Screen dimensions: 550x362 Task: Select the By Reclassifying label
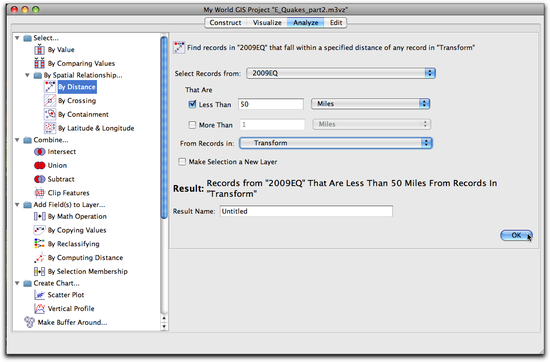click(74, 244)
